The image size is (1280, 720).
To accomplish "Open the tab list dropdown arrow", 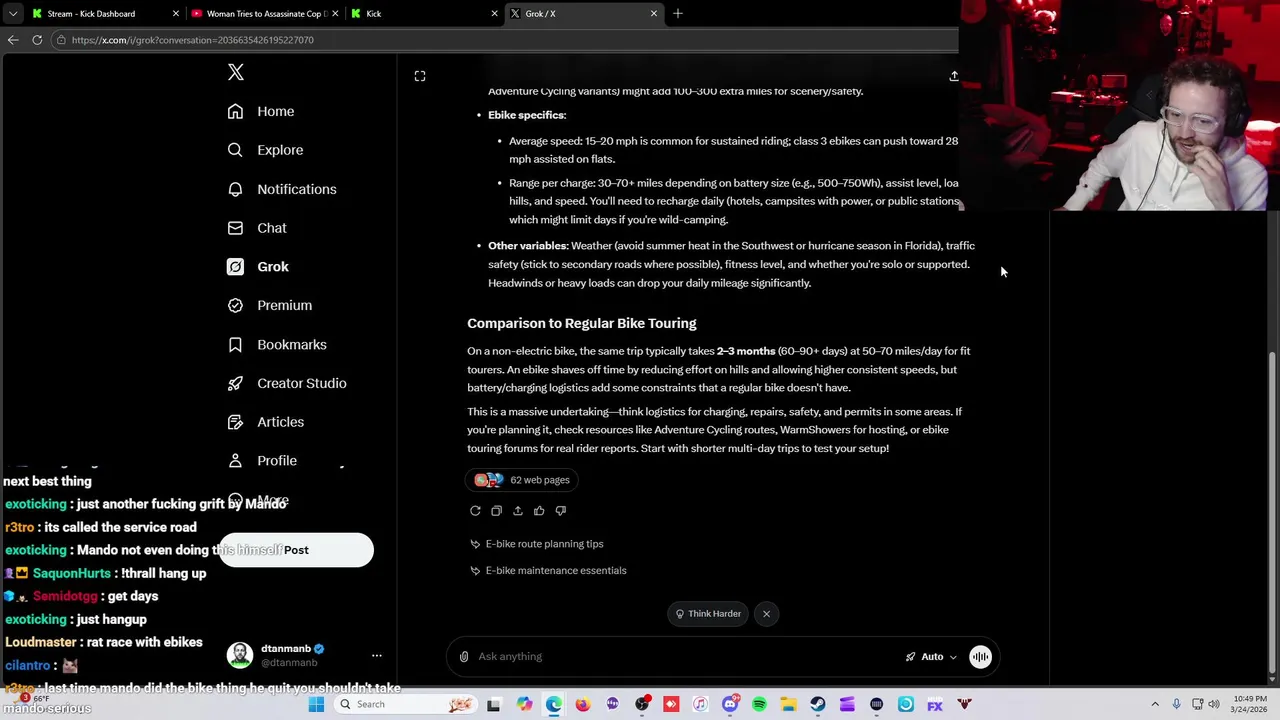I will pos(12,14).
